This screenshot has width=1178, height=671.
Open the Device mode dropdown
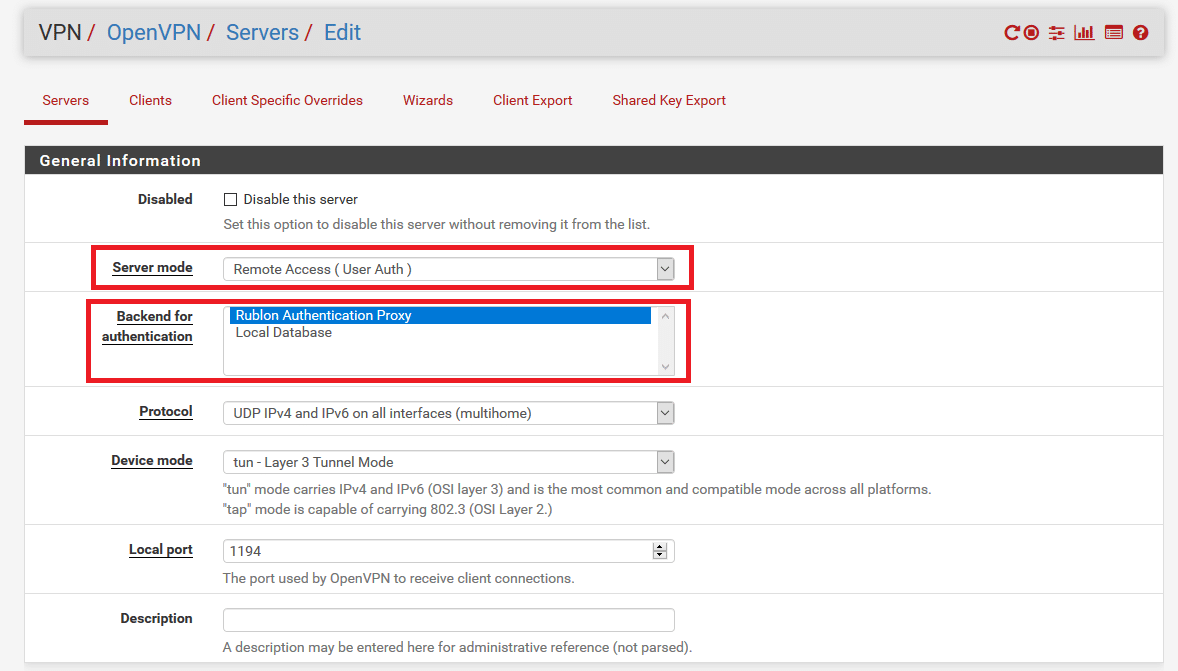448,462
